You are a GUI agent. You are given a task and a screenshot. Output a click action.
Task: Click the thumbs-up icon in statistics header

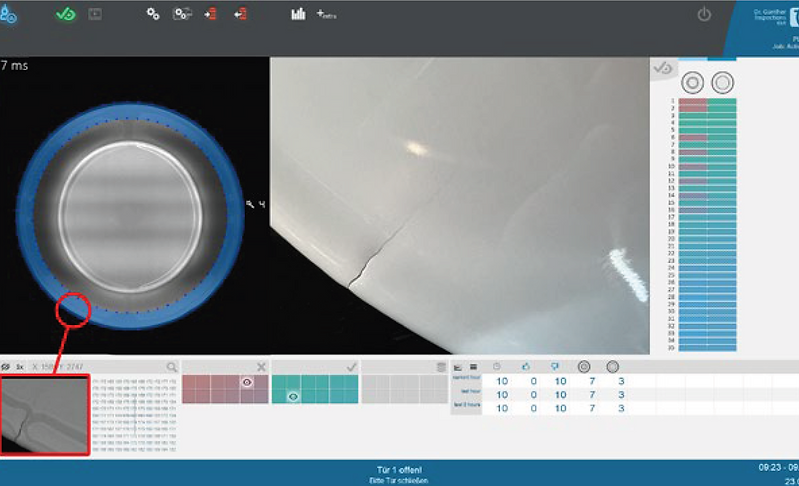coord(526,367)
